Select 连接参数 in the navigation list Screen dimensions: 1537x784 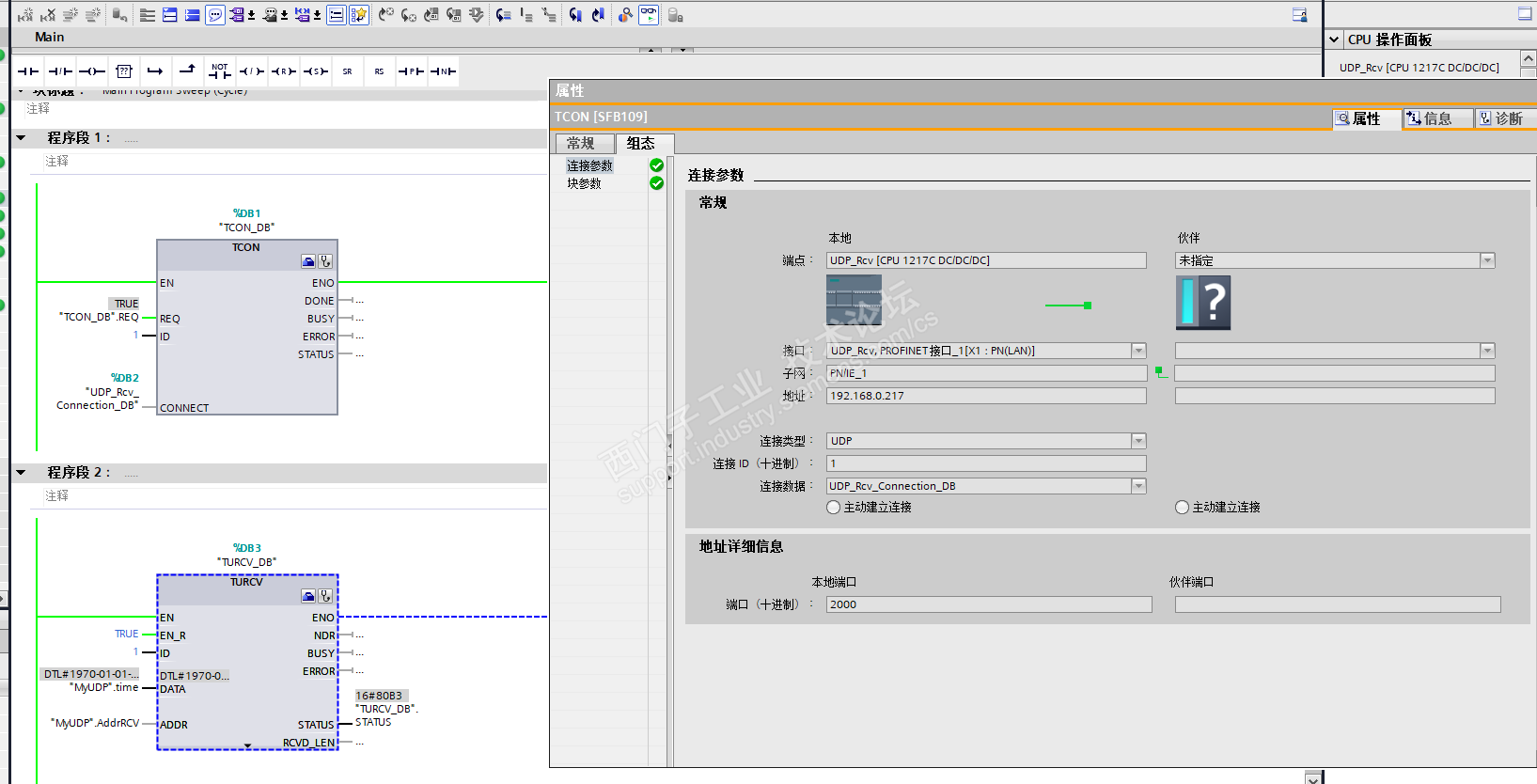coord(589,165)
